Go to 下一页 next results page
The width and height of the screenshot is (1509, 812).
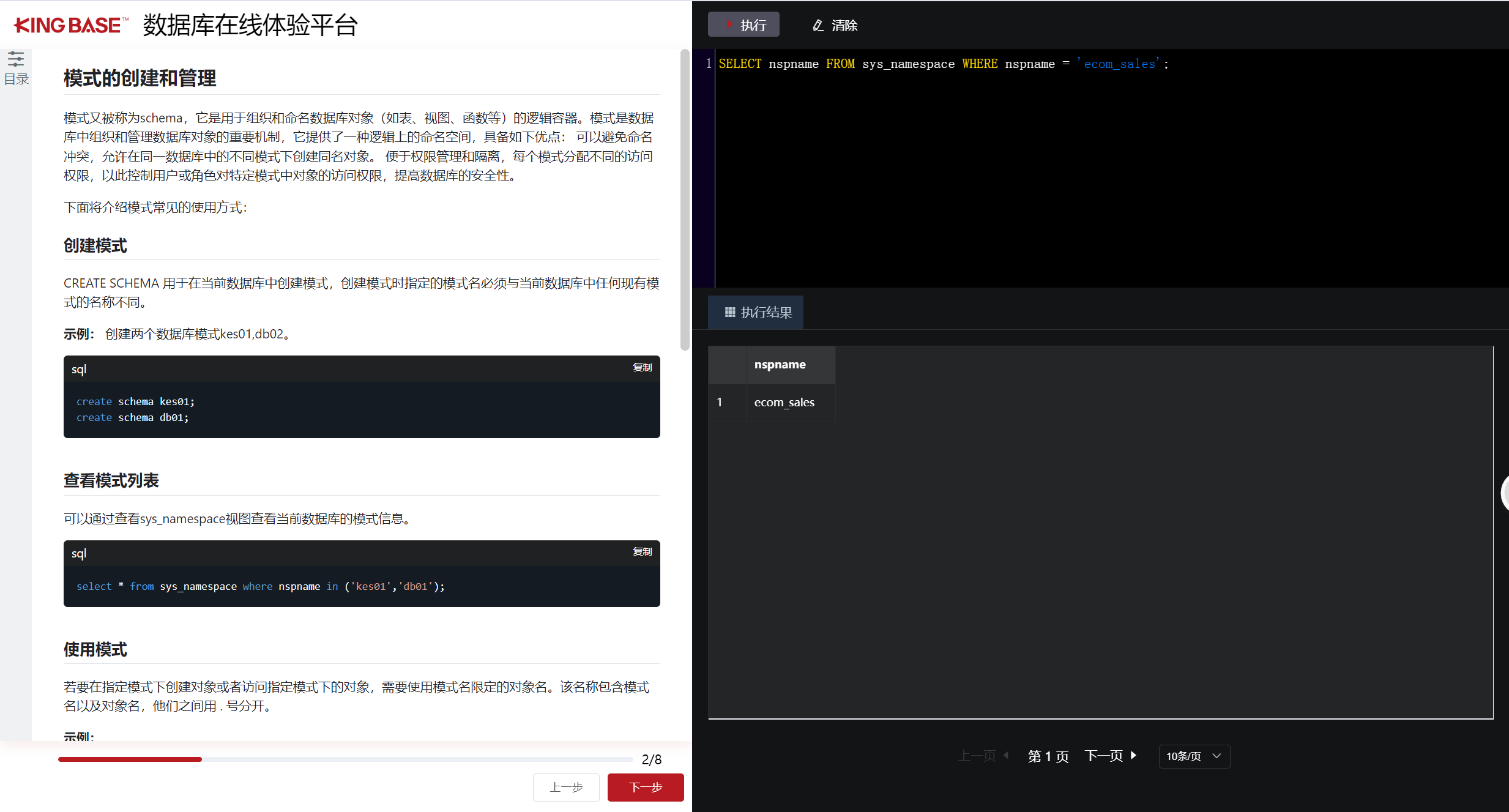(x=1110, y=756)
